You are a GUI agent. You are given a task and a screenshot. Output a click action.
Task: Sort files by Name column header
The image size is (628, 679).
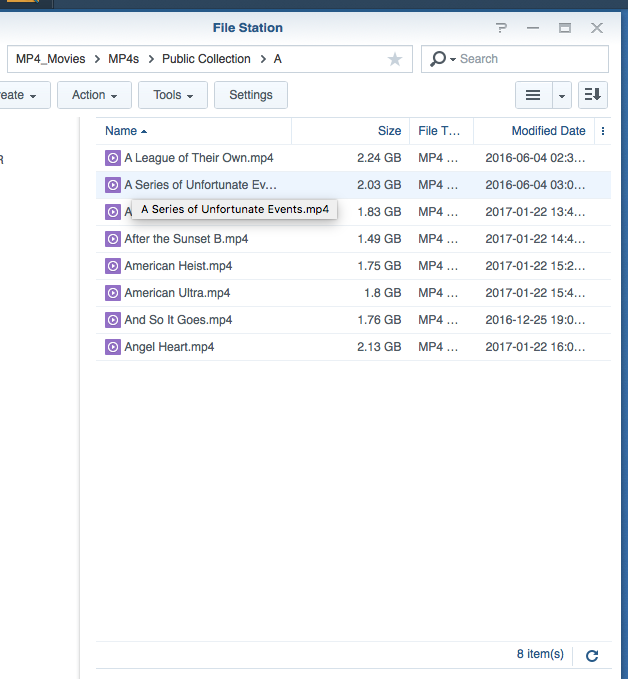[121, 131]
